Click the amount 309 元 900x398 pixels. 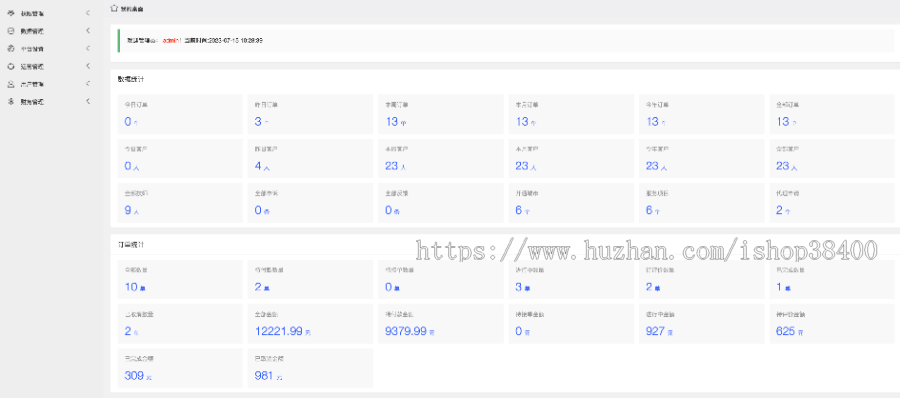(x=138, y=376)
